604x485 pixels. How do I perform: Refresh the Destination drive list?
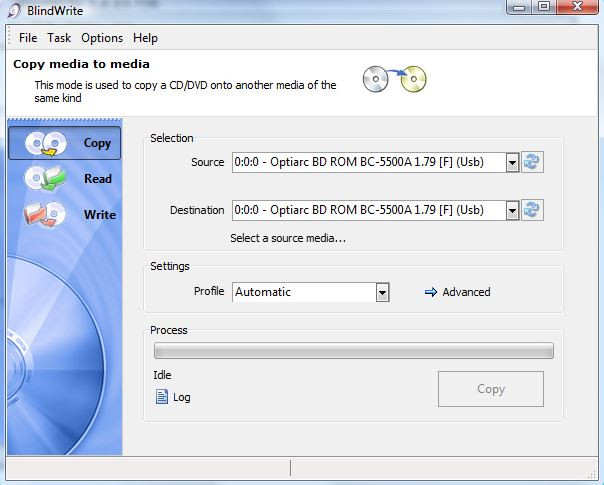coord(533,210)
